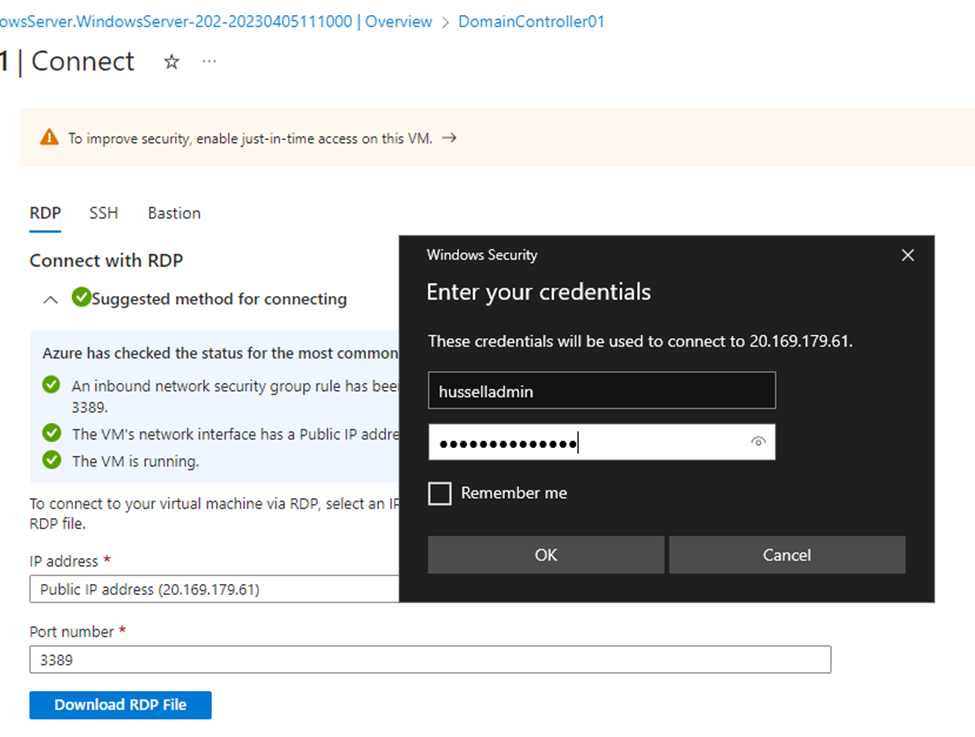Image resolution: width=975 pixels, height=737 pixels.
Task: Click the Windows Security title text
Action: pyautogui.click(x=482, y=255)
